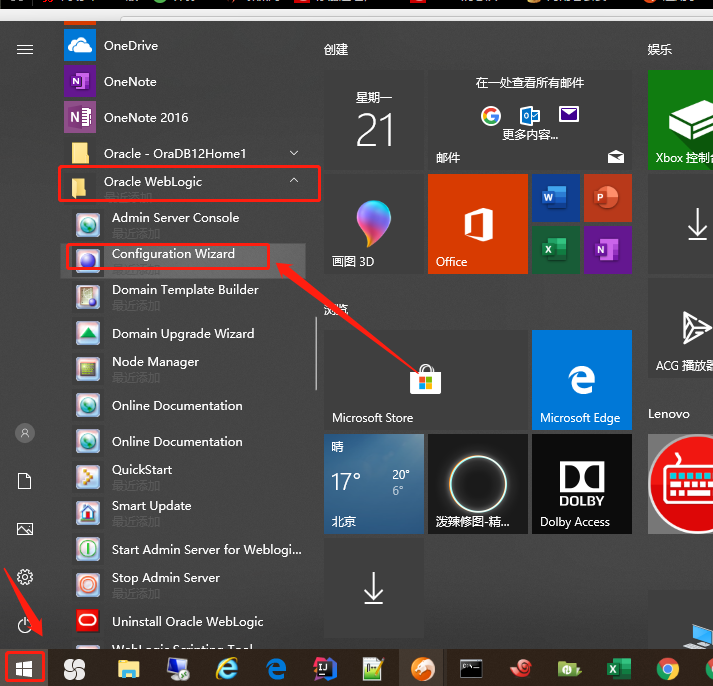Open Documents from the start sidebar
Screen dimensions: 713x686
pos(25,481)
